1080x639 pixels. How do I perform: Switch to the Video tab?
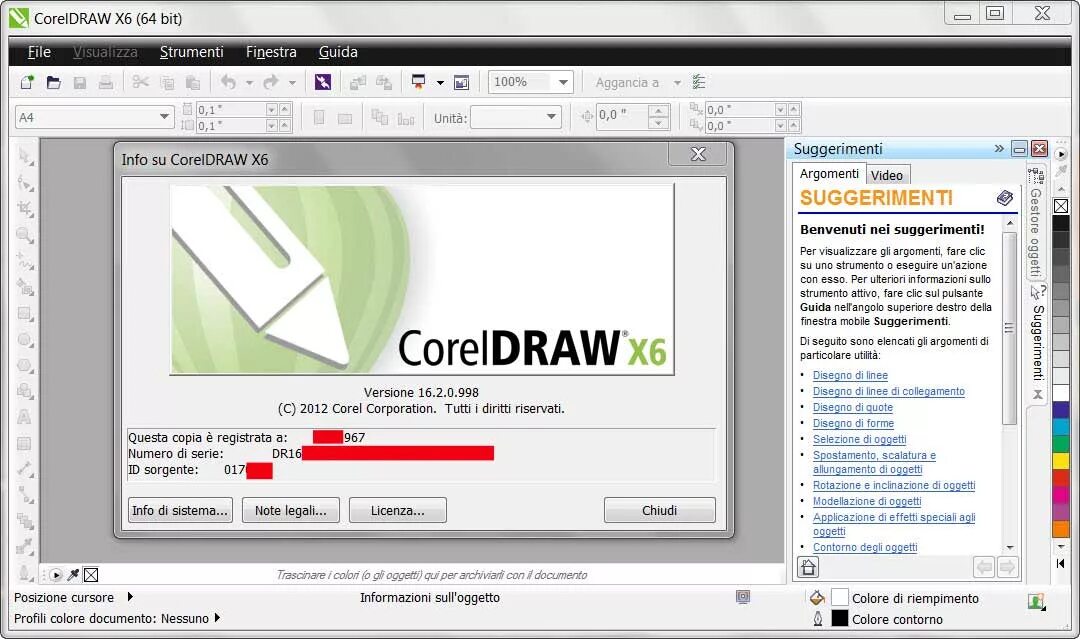887,175
